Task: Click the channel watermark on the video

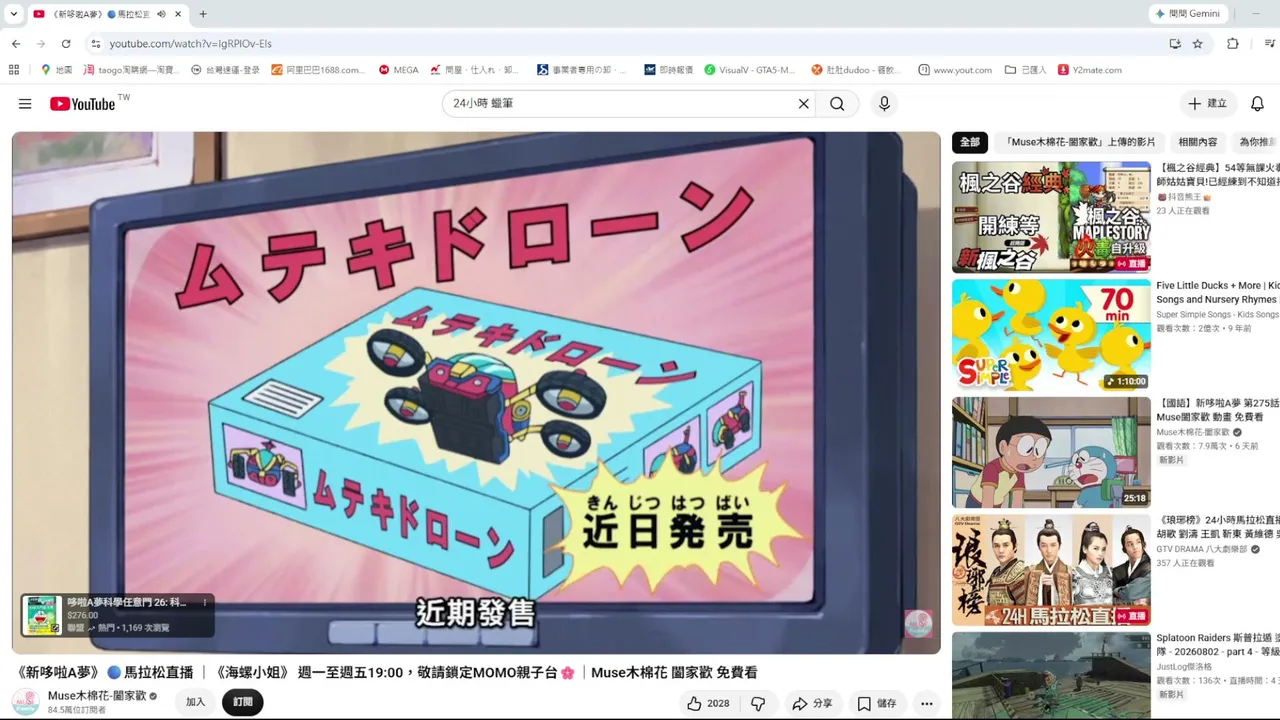Action: 918,624
